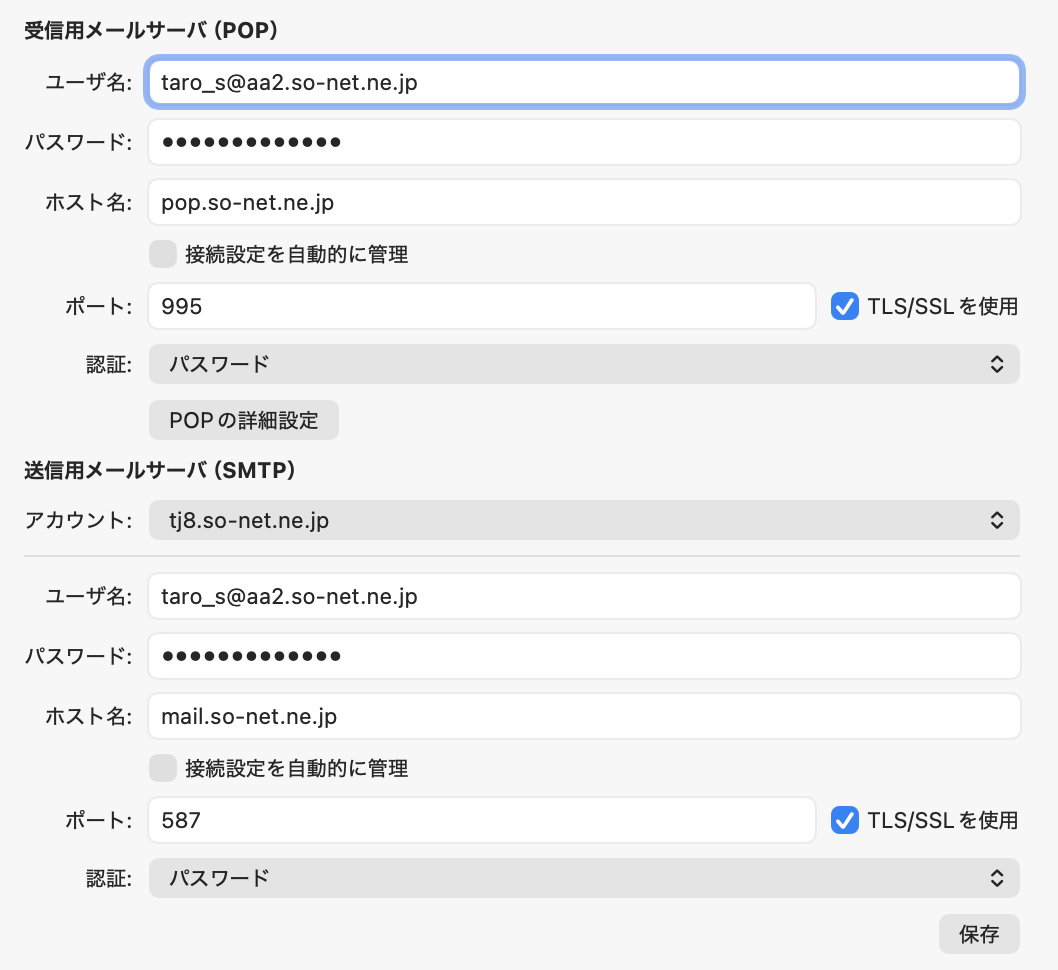Click the SMTP パスワード field
The image size is (1058, 970).
[584, 656]
